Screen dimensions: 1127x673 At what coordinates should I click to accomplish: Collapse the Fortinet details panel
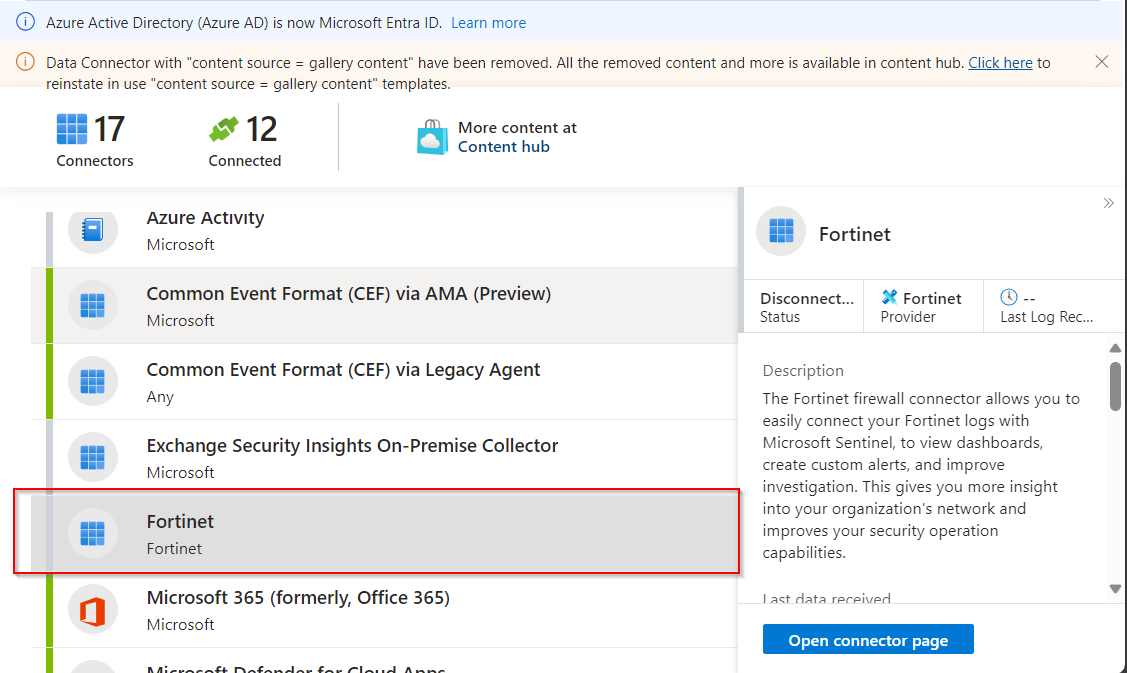(x=1108, y=202)
